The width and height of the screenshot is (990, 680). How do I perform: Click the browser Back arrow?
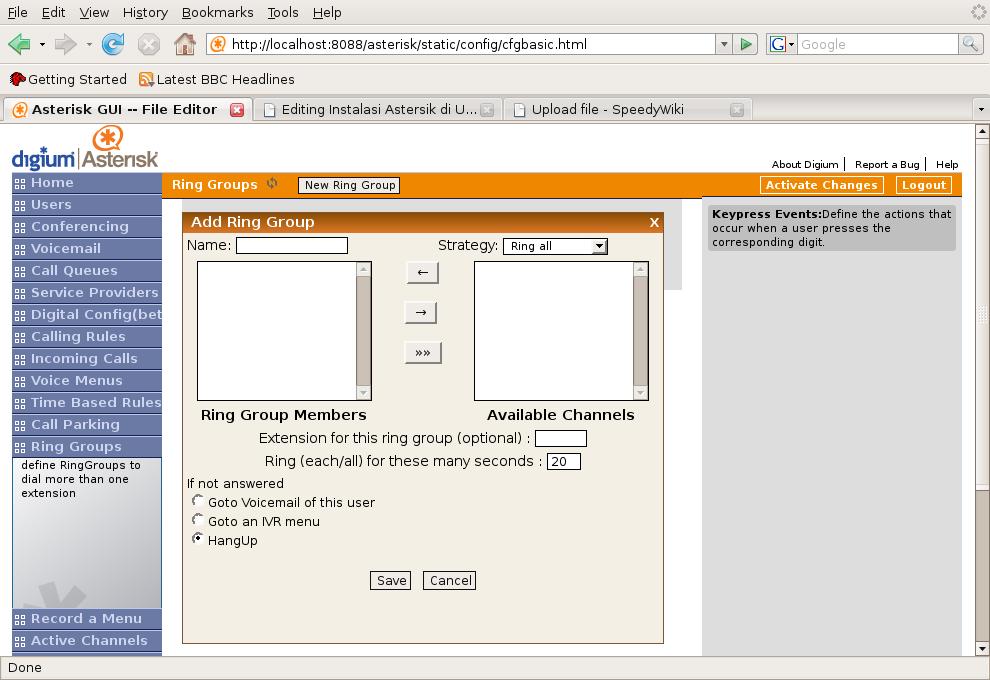pos(19,44)
